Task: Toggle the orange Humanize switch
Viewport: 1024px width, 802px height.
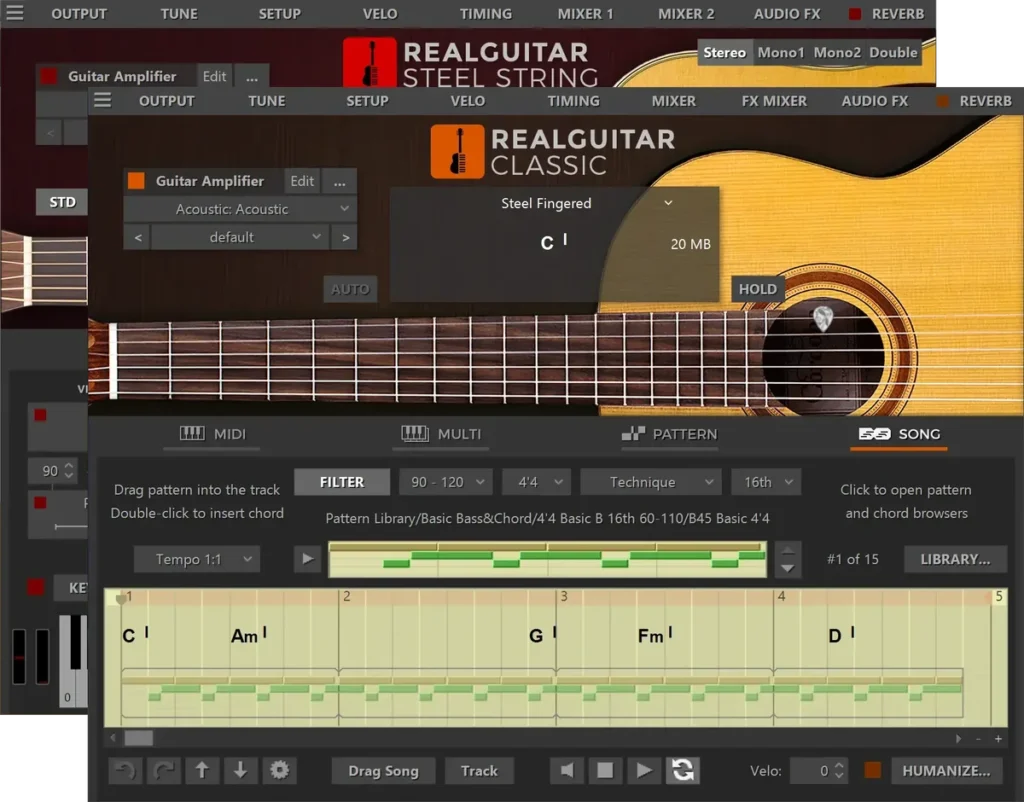Action: pyautogui.click(x=872, y=771)
